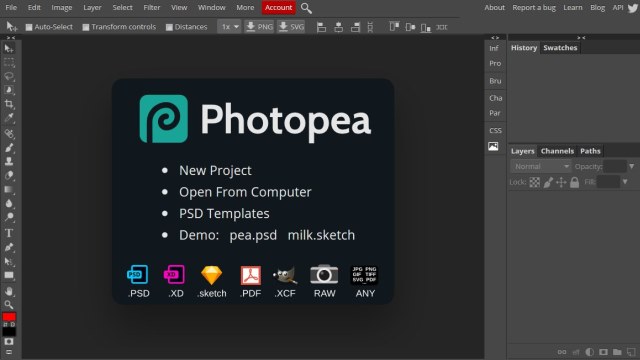Open the Fill dropdown arrow
Image resolution: width=640 pixels, height=360 pixels.
tap(625, 182)
